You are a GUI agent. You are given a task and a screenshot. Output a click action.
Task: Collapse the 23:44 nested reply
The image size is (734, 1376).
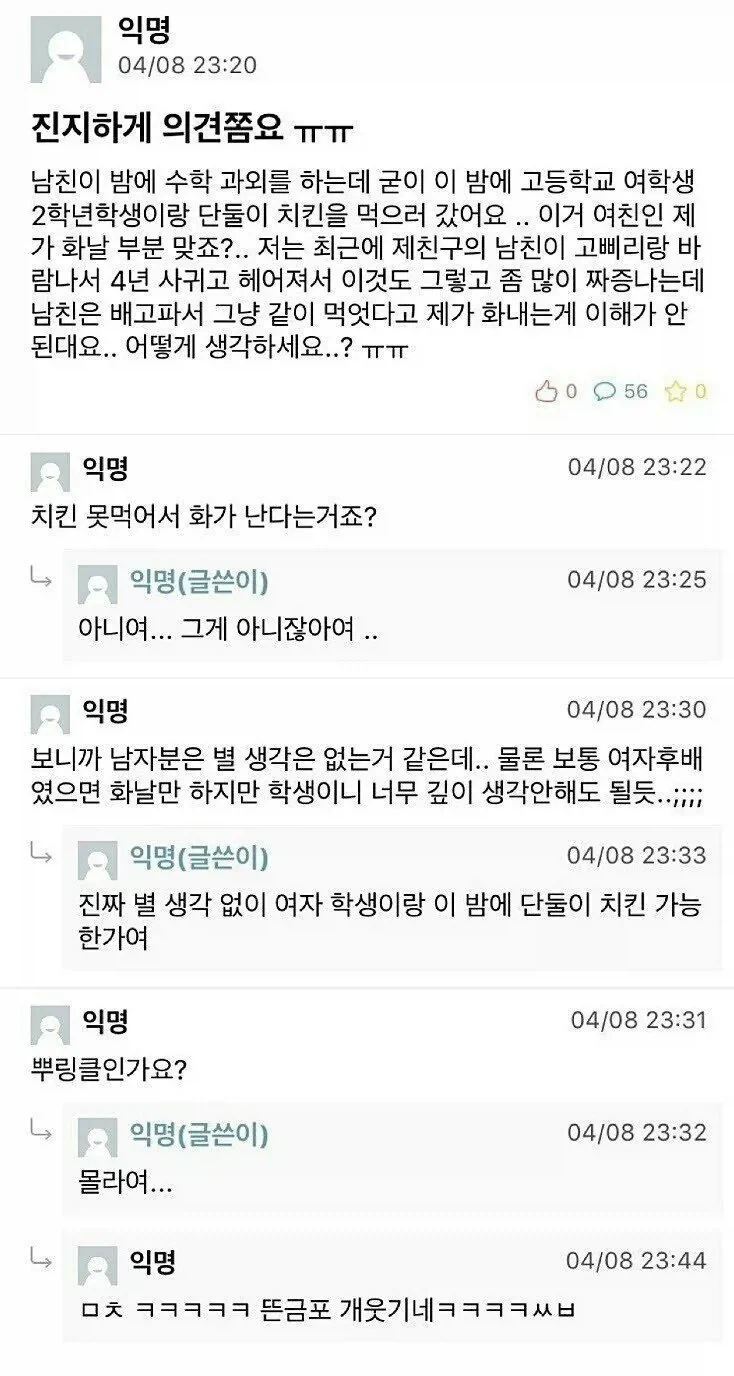coord(39,1257)
